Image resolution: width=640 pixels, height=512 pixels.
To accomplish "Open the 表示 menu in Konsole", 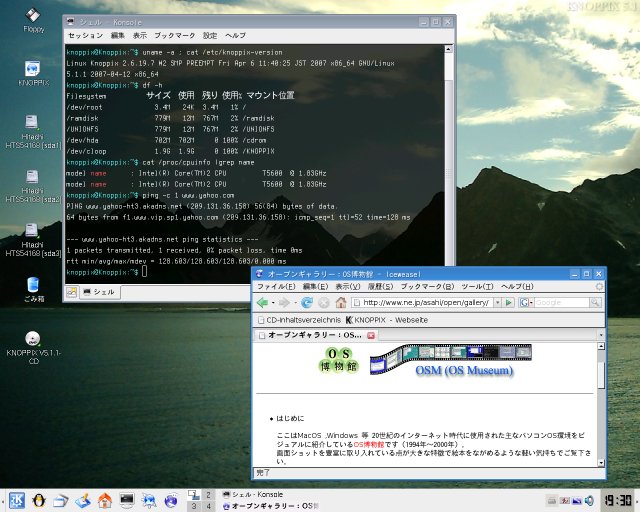I will (x=140, y=36).
